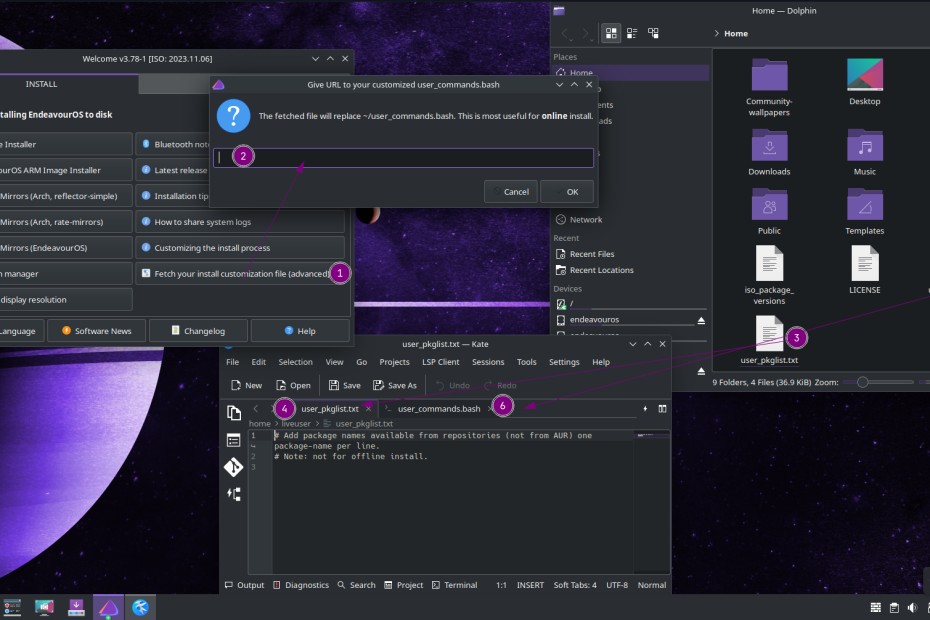Click Customizing the install process button
The image size is (930, 620).
240,248
